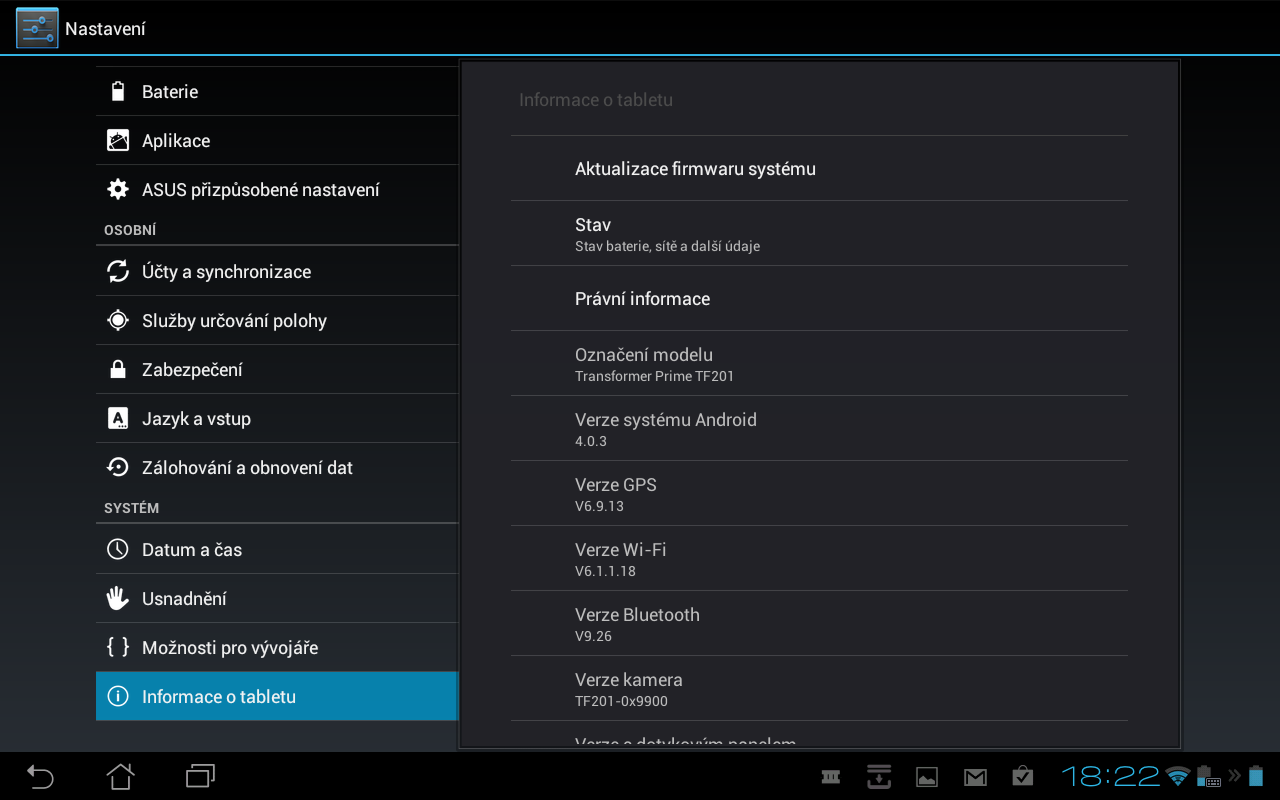Tap the Home navigation icon
This screenshot has height=800, width=1280.
click(x=119, y=776)
